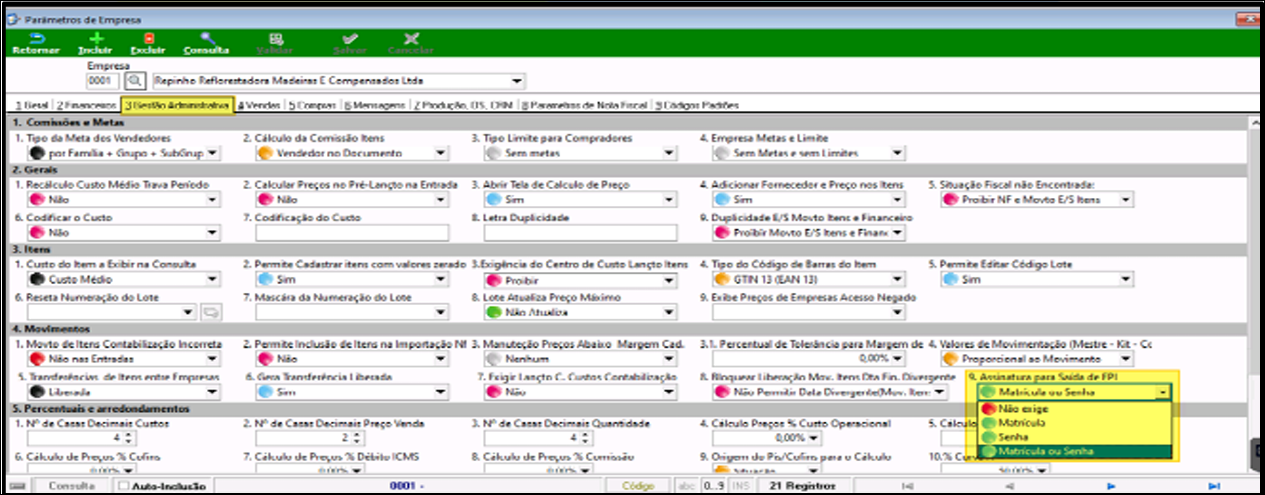Open Assinatura para Saída de EPI combo
The image size is (1265, 495).
(1073, 393)
